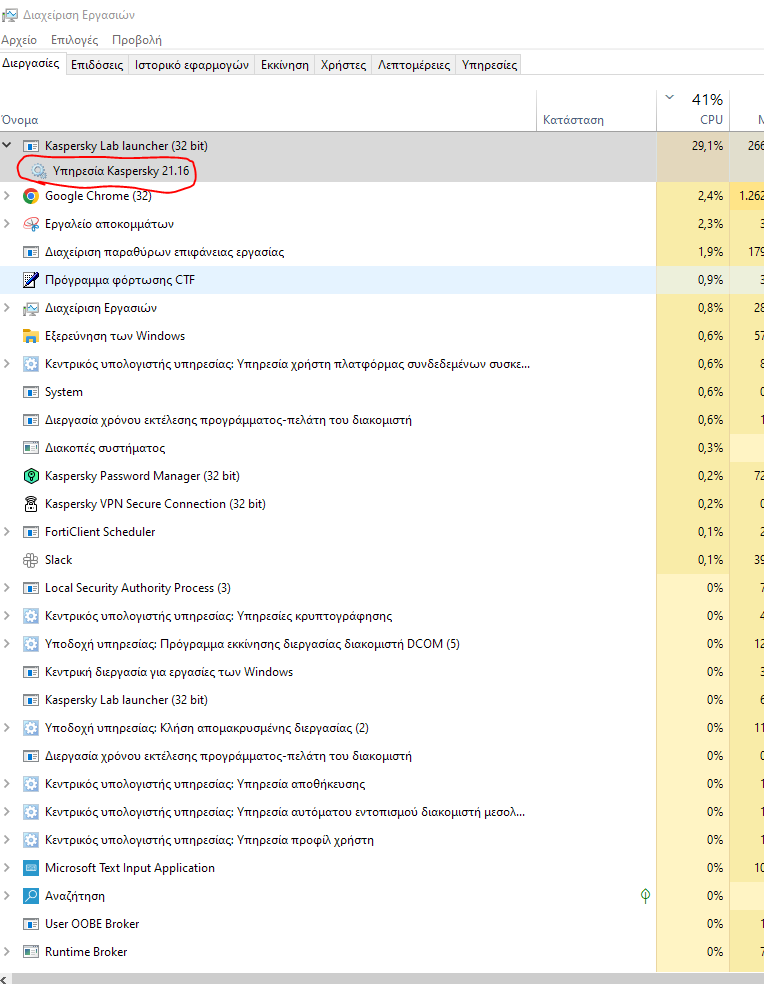Click the System process icon

(x=31, y=392)
